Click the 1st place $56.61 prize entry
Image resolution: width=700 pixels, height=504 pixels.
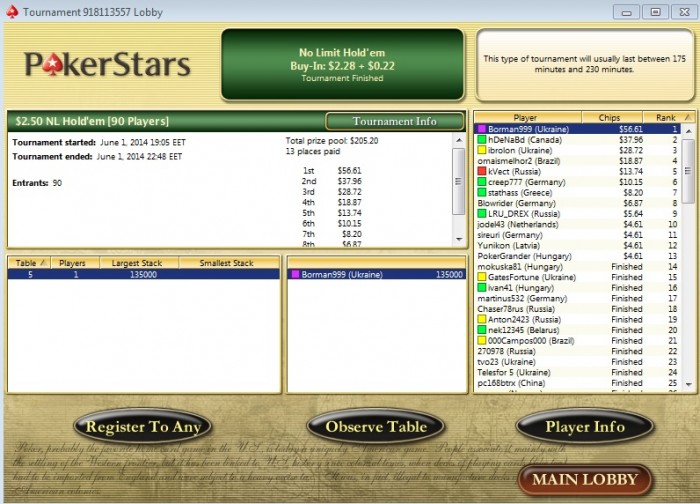(332, 171)
